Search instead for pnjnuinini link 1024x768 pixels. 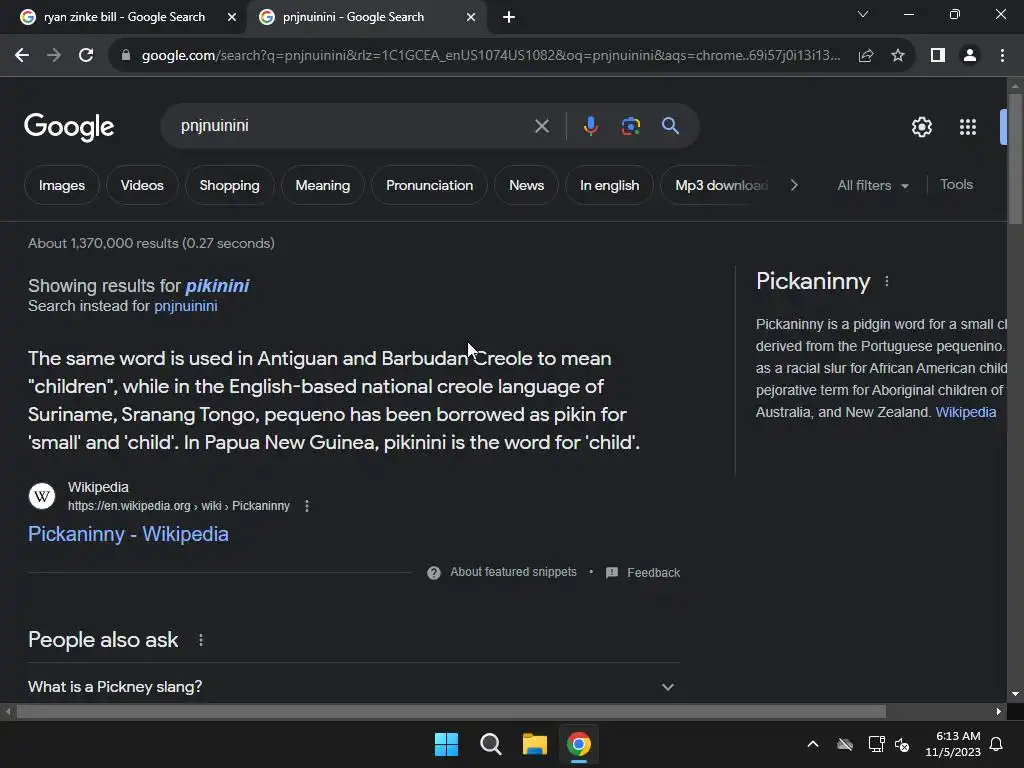pyautogui.click(x=185, y=306)
